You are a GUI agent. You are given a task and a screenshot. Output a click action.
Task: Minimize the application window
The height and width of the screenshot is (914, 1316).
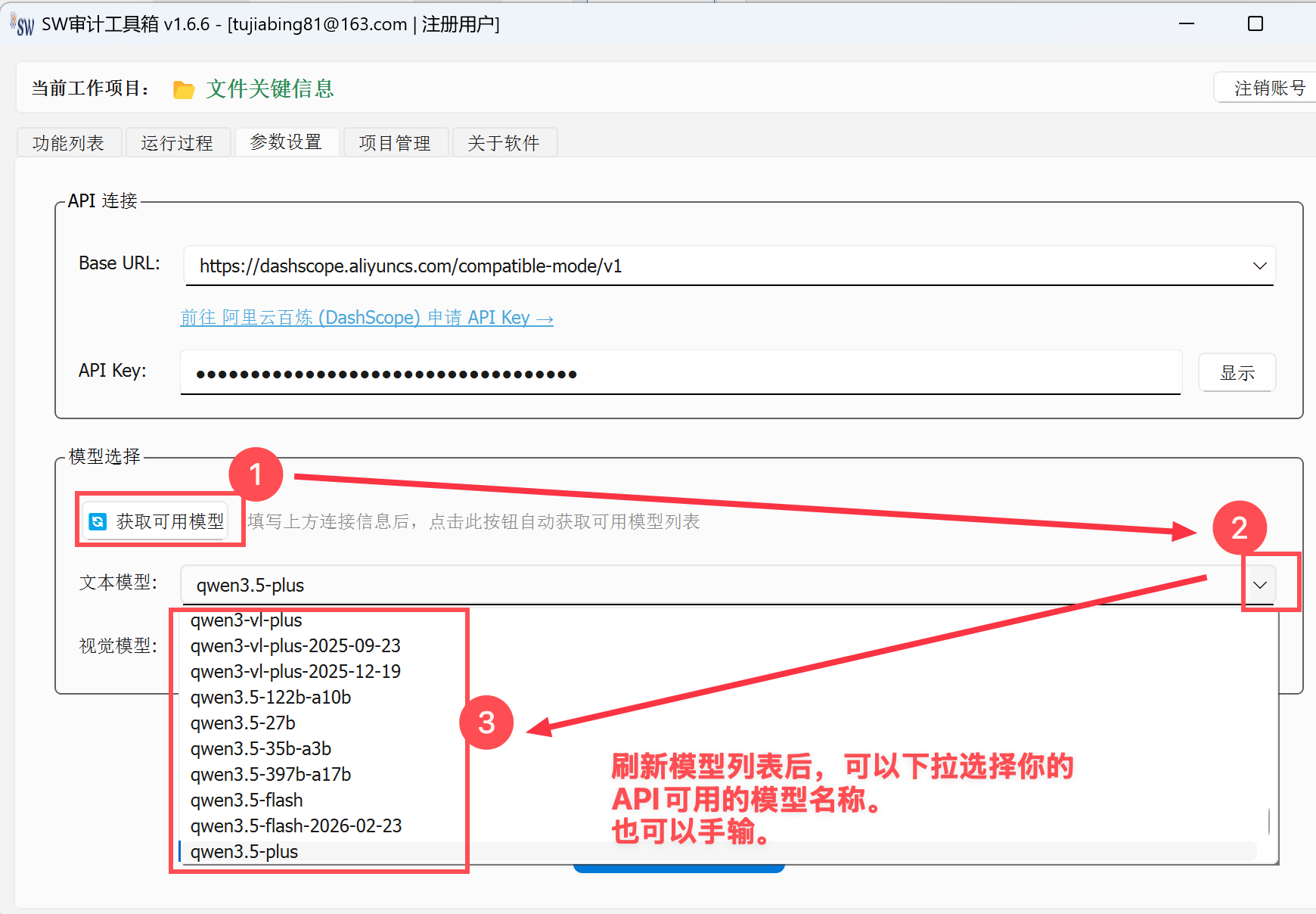click(1186, 24)
